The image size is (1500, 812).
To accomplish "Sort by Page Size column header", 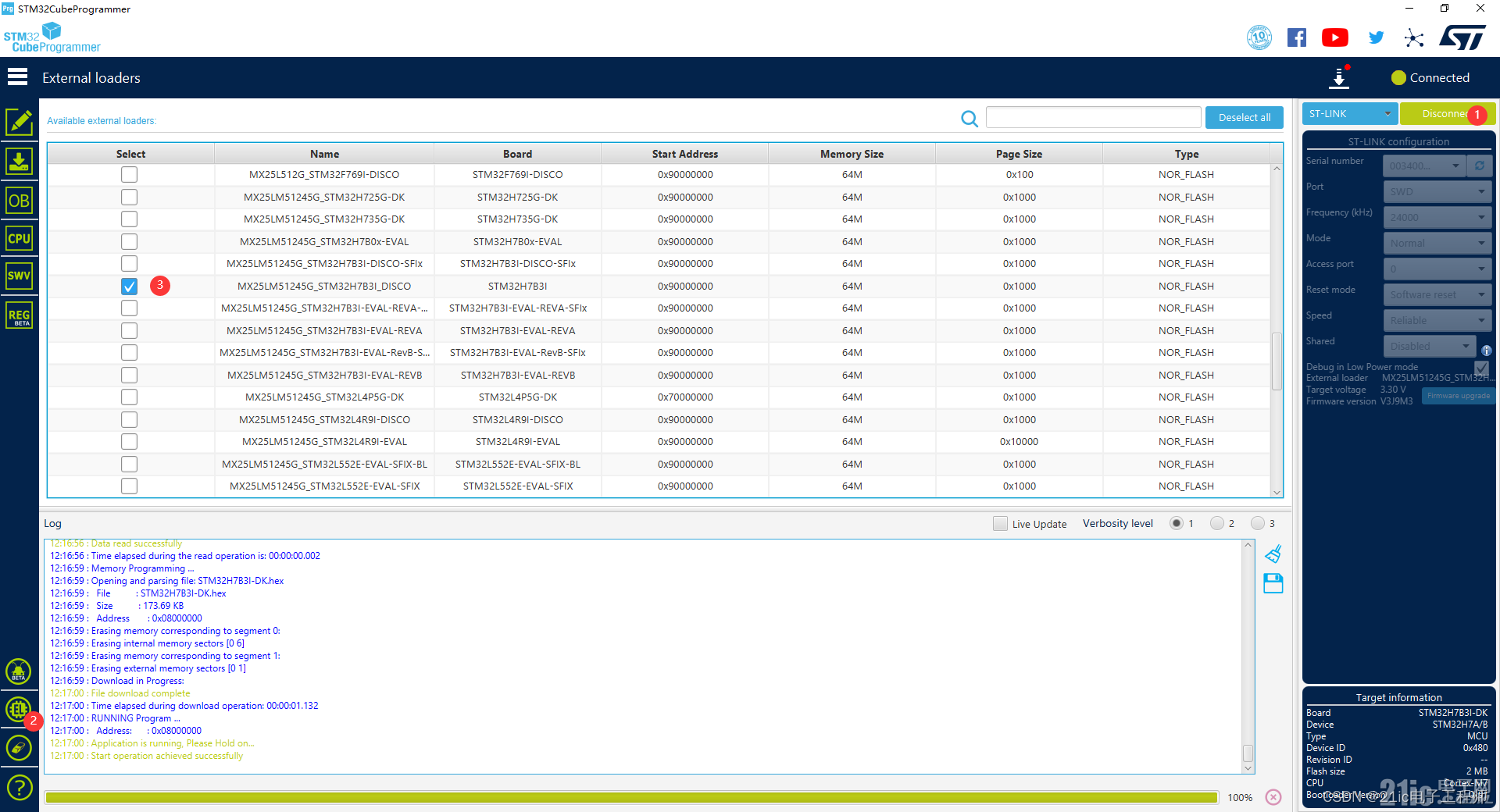I will [1019, 154].
